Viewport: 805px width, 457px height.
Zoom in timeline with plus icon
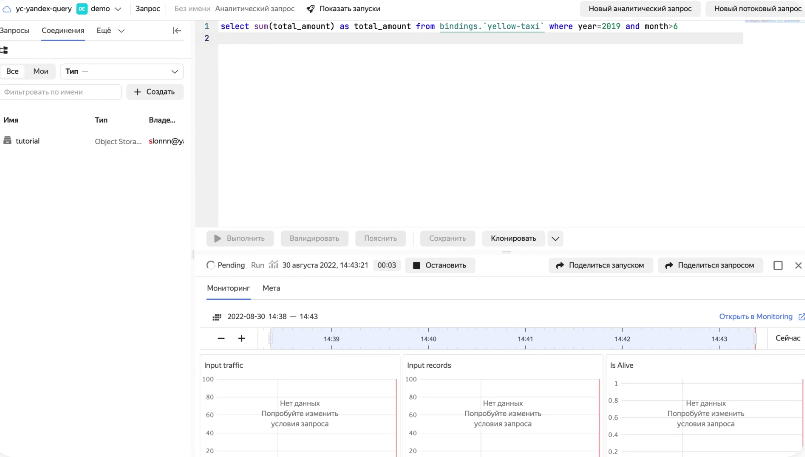click(241, 339)
